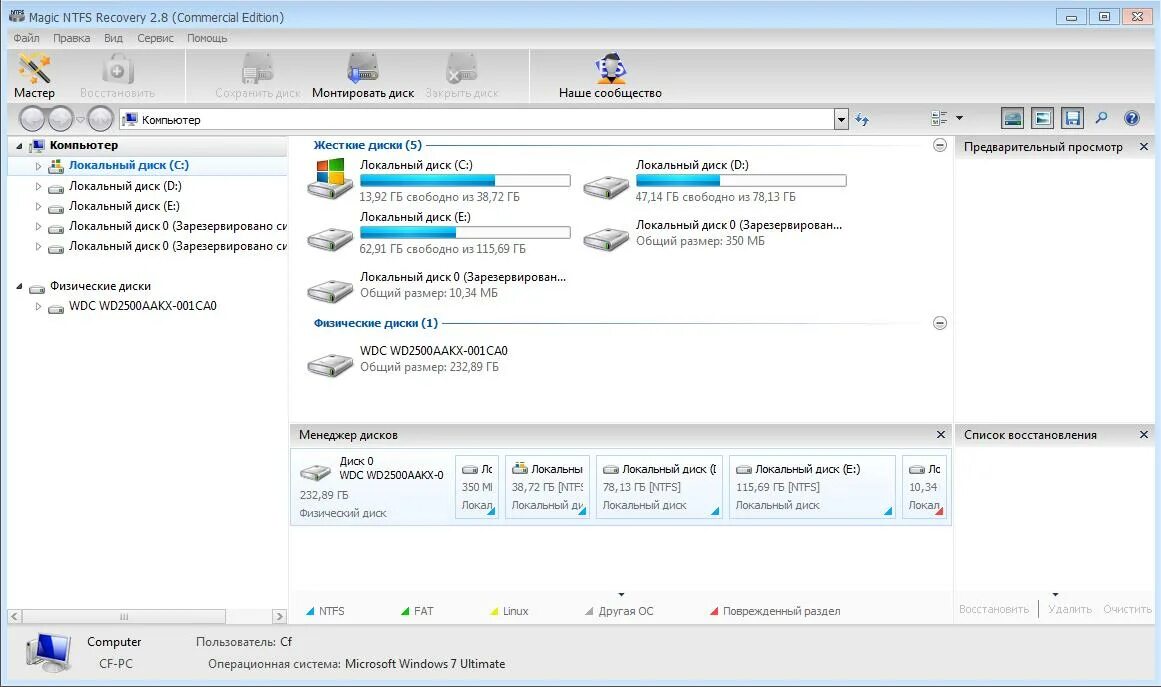Click the Закрыть диск toolbar icon
This screenshot has width=1161, height=687.
click(x=461, y=69)
